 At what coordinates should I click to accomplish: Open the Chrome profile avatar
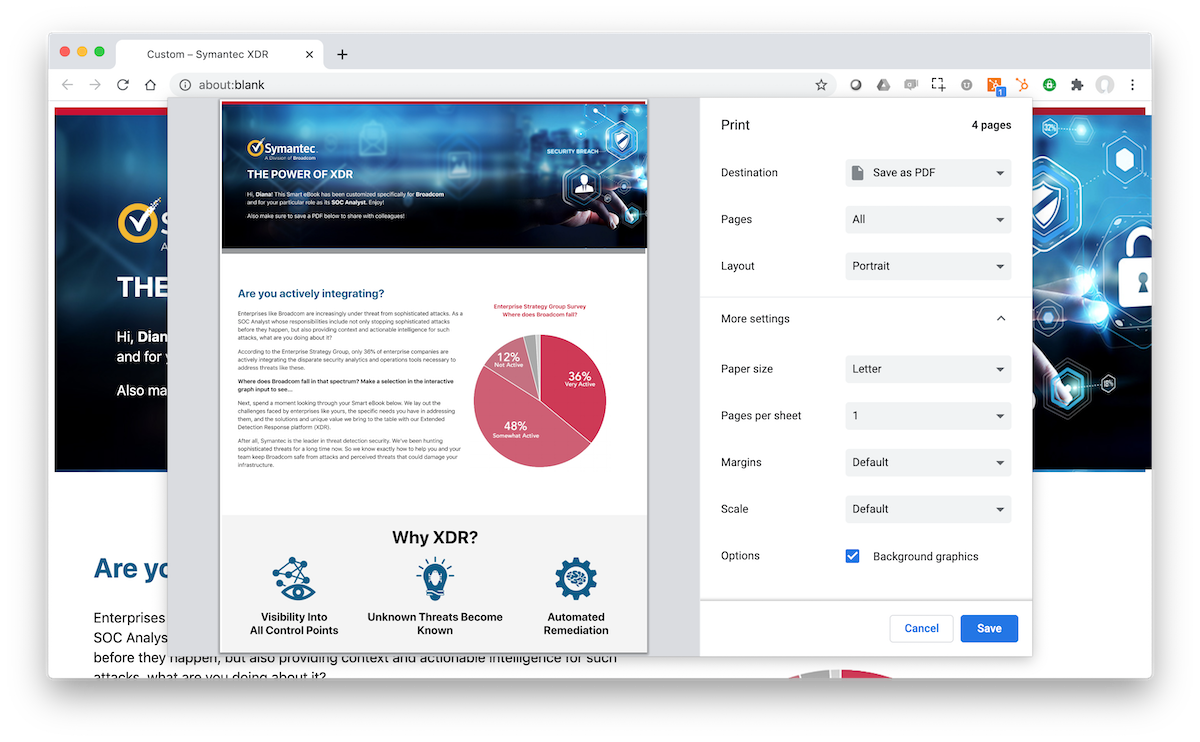tap(1105, 85)
